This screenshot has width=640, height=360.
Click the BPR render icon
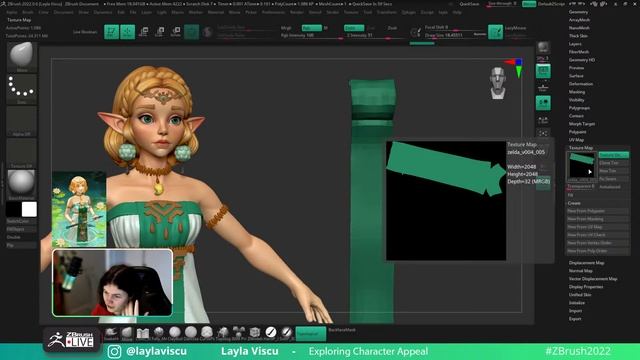pos(543,47)
